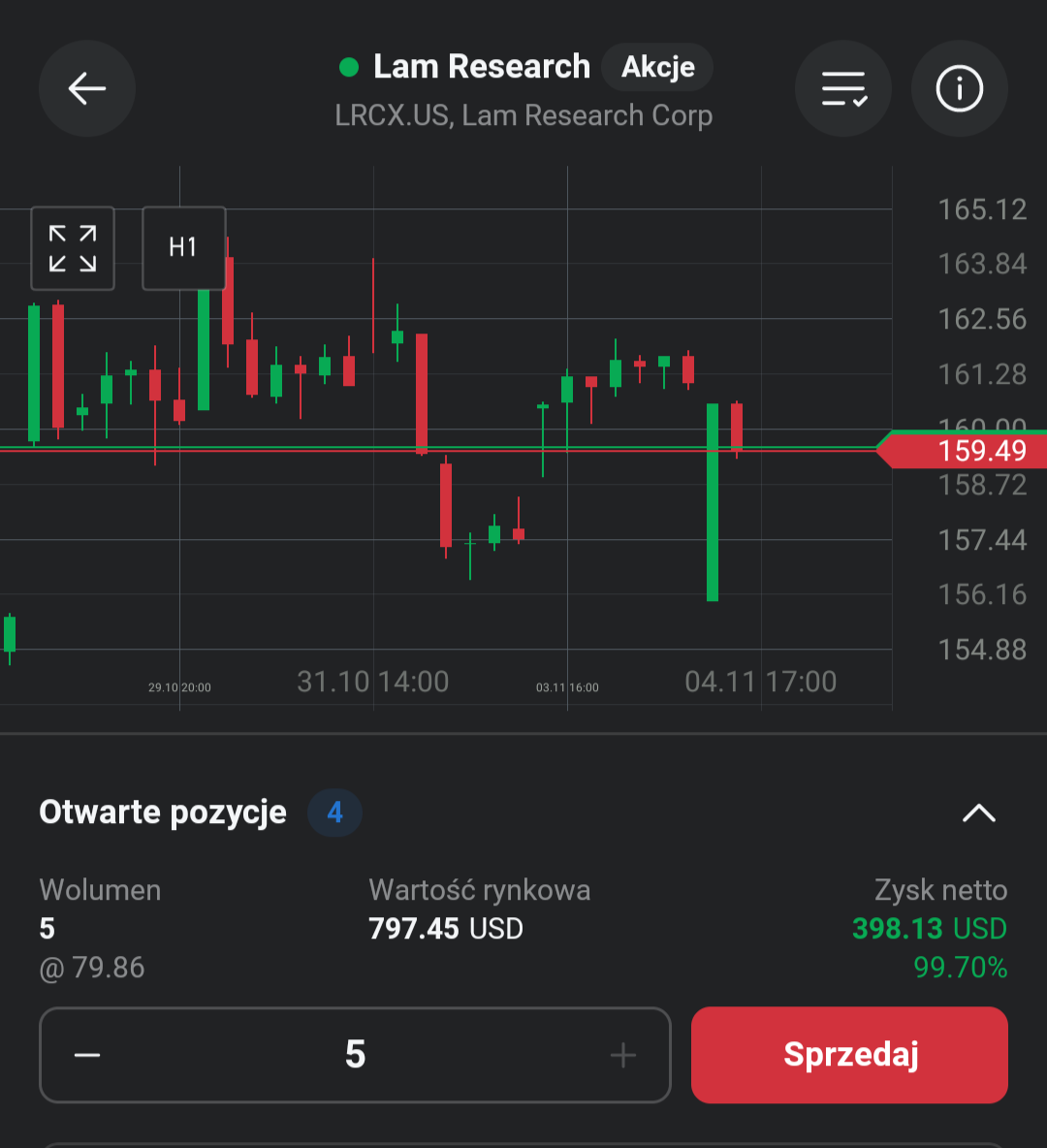This screenshot has width=1047, height=1148.
Task: Open the orders list icon
Action: tap(843, 89)
